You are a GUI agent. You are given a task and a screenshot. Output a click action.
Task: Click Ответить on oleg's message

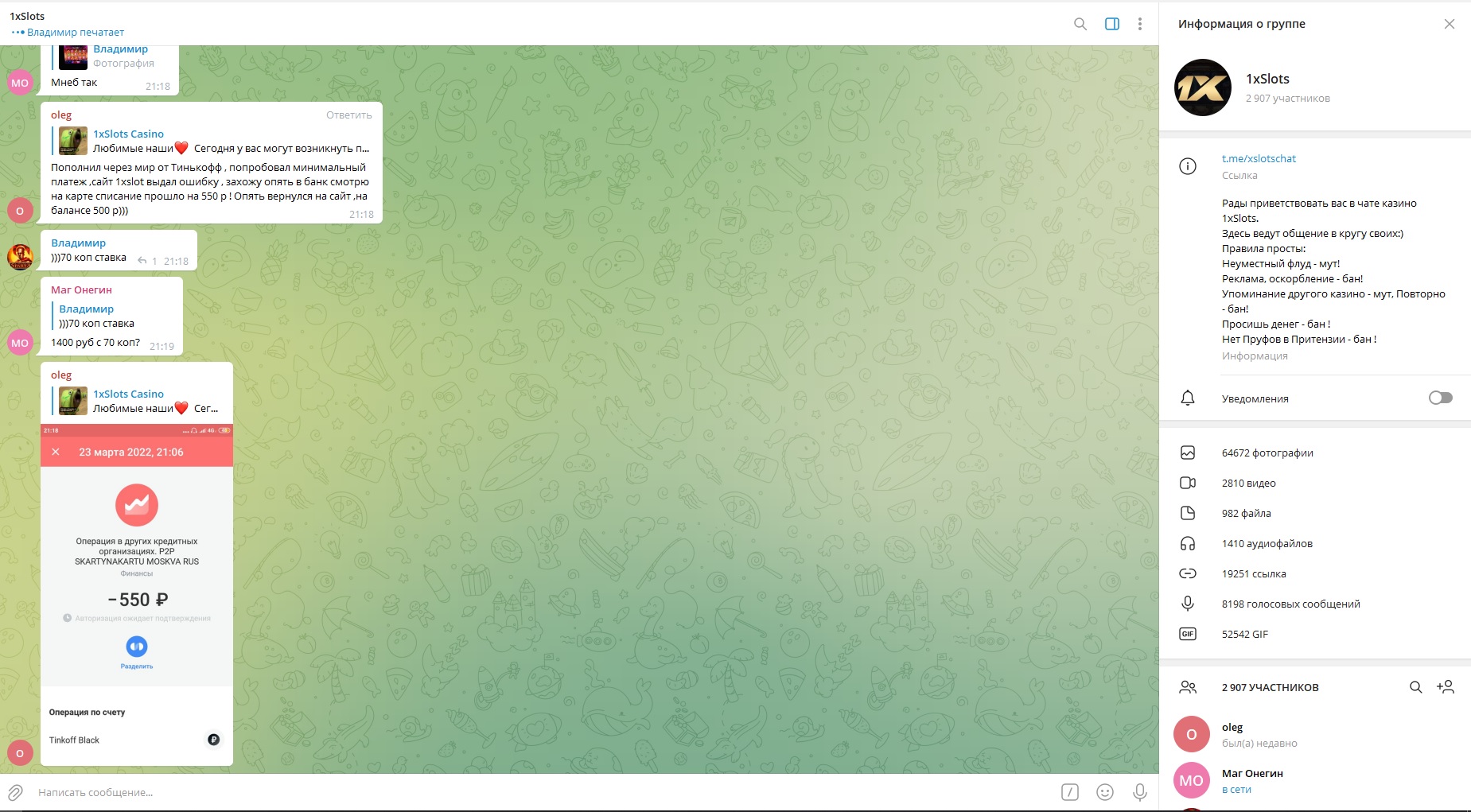pos(348,115)
